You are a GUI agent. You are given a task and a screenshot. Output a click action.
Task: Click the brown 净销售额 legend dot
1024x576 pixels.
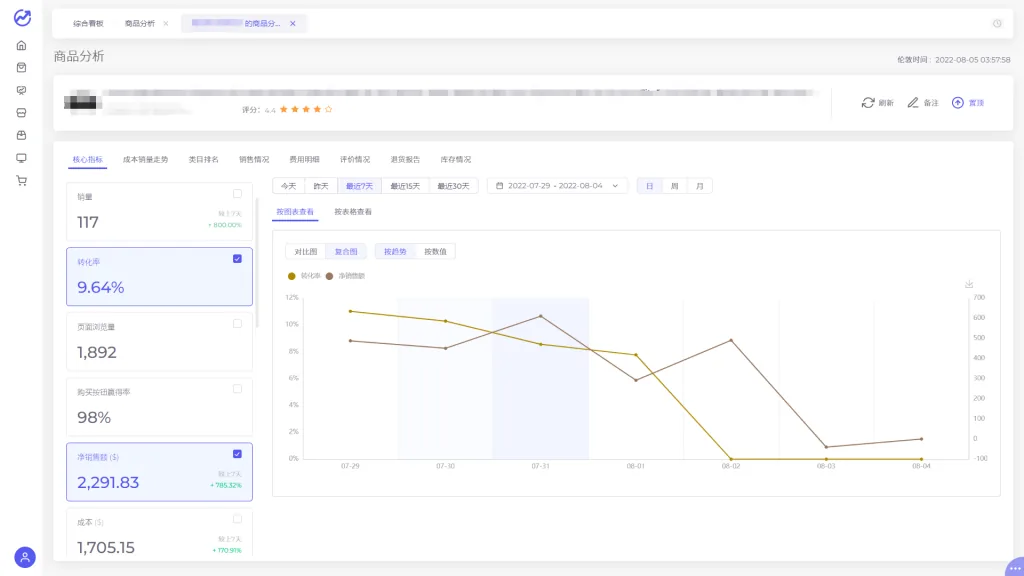(x=330, y=276)
